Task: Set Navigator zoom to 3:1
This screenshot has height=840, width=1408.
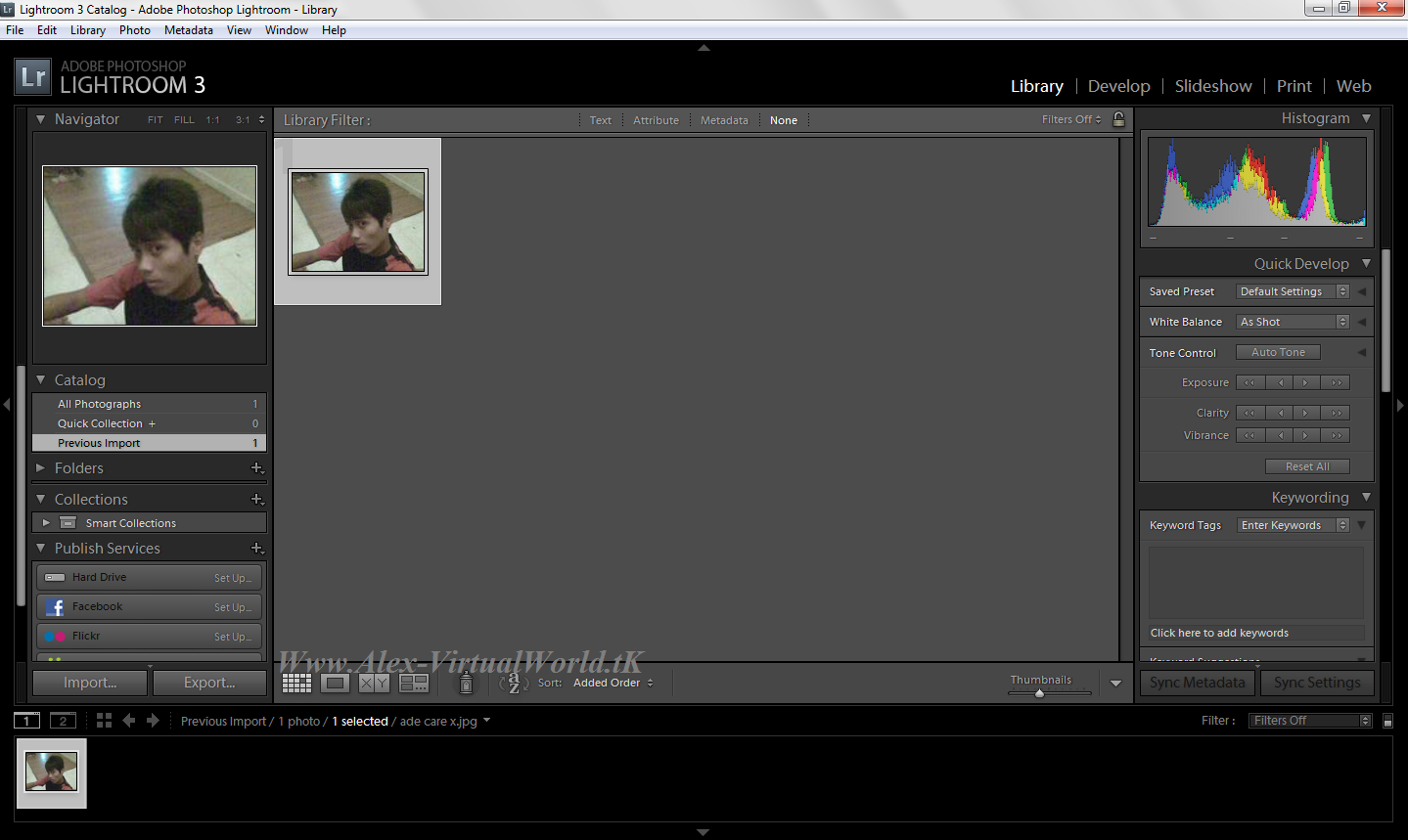Action: tap(243, 120)
